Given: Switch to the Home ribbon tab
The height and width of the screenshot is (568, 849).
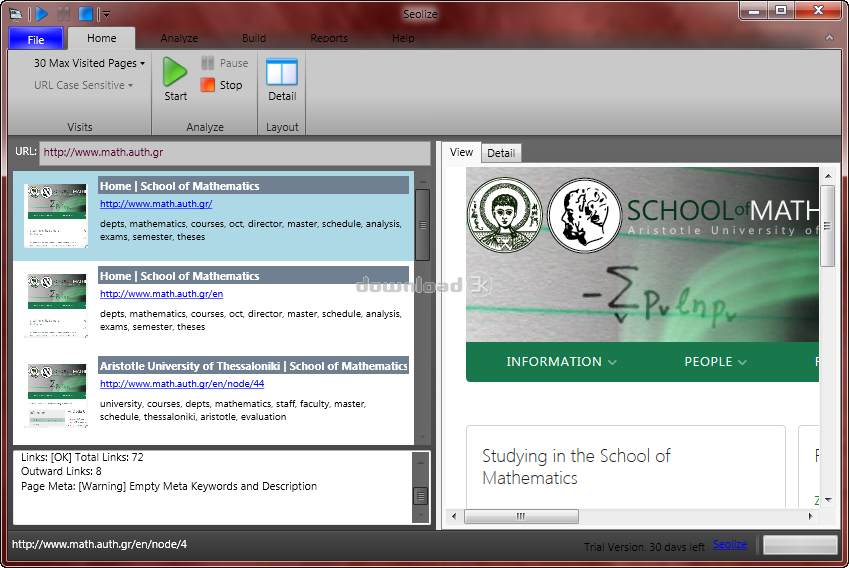Looking at the screenshot, I should (x=101, y=38).
